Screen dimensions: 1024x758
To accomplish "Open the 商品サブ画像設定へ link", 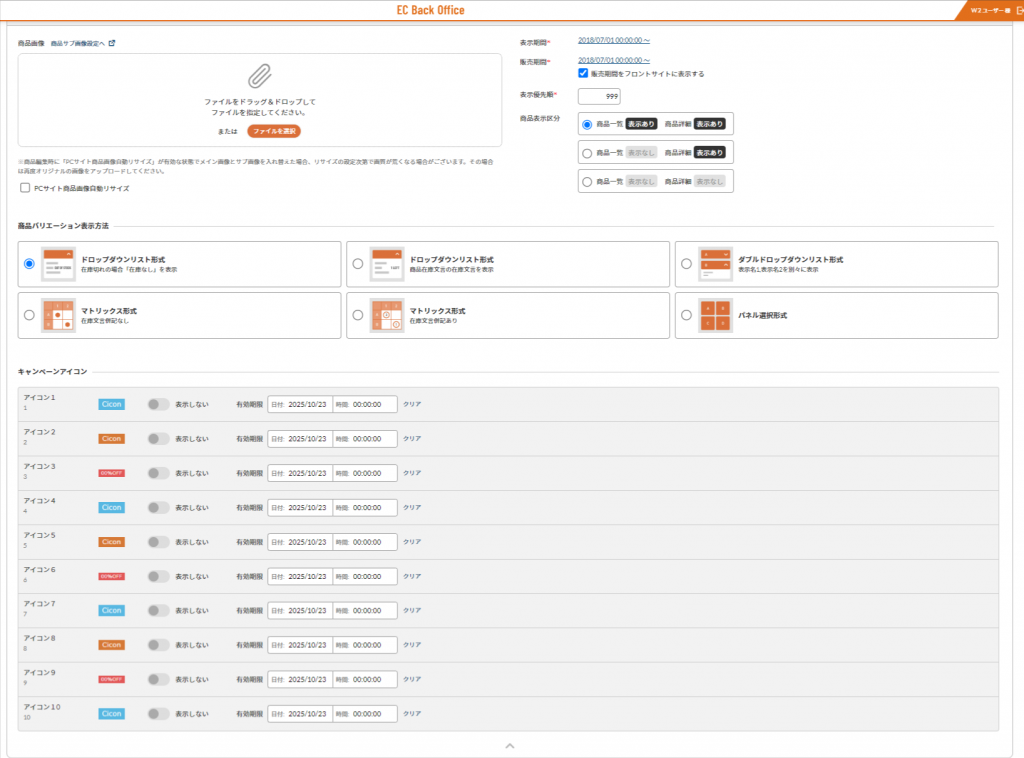I will click(x=77, y=43).
